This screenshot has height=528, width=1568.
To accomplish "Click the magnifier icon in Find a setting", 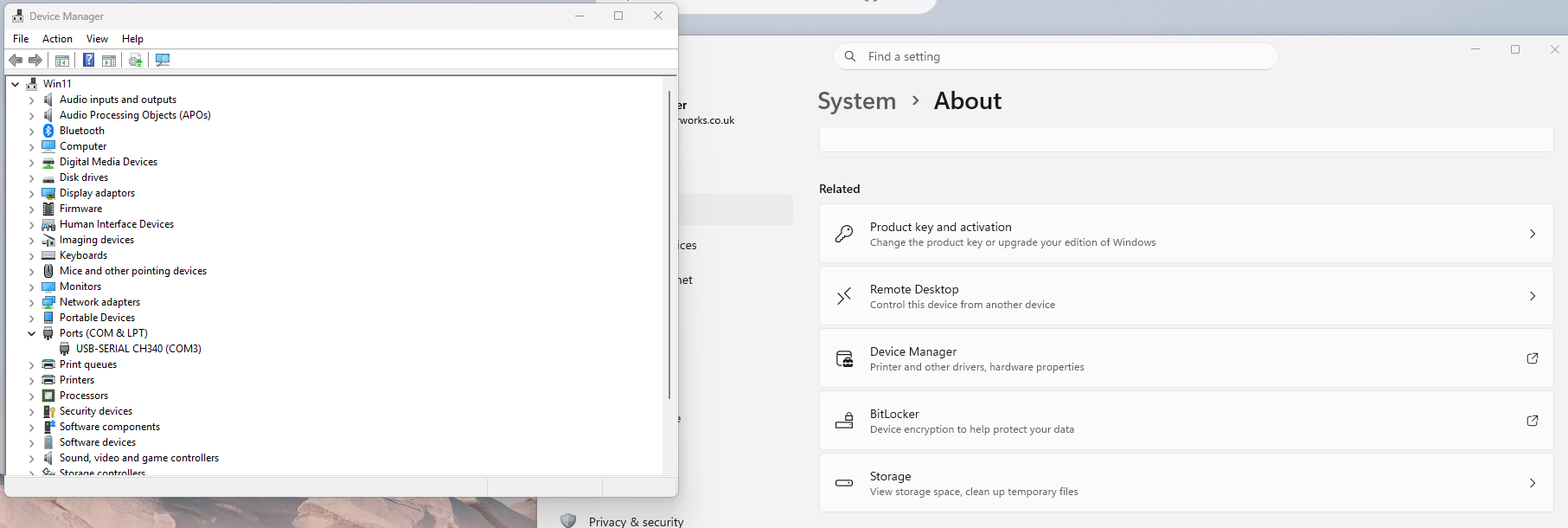I will (850, 56).
